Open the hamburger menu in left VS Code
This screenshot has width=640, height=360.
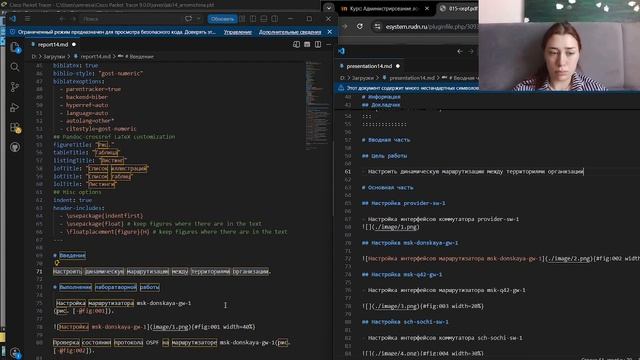click(x=27, y=19)
